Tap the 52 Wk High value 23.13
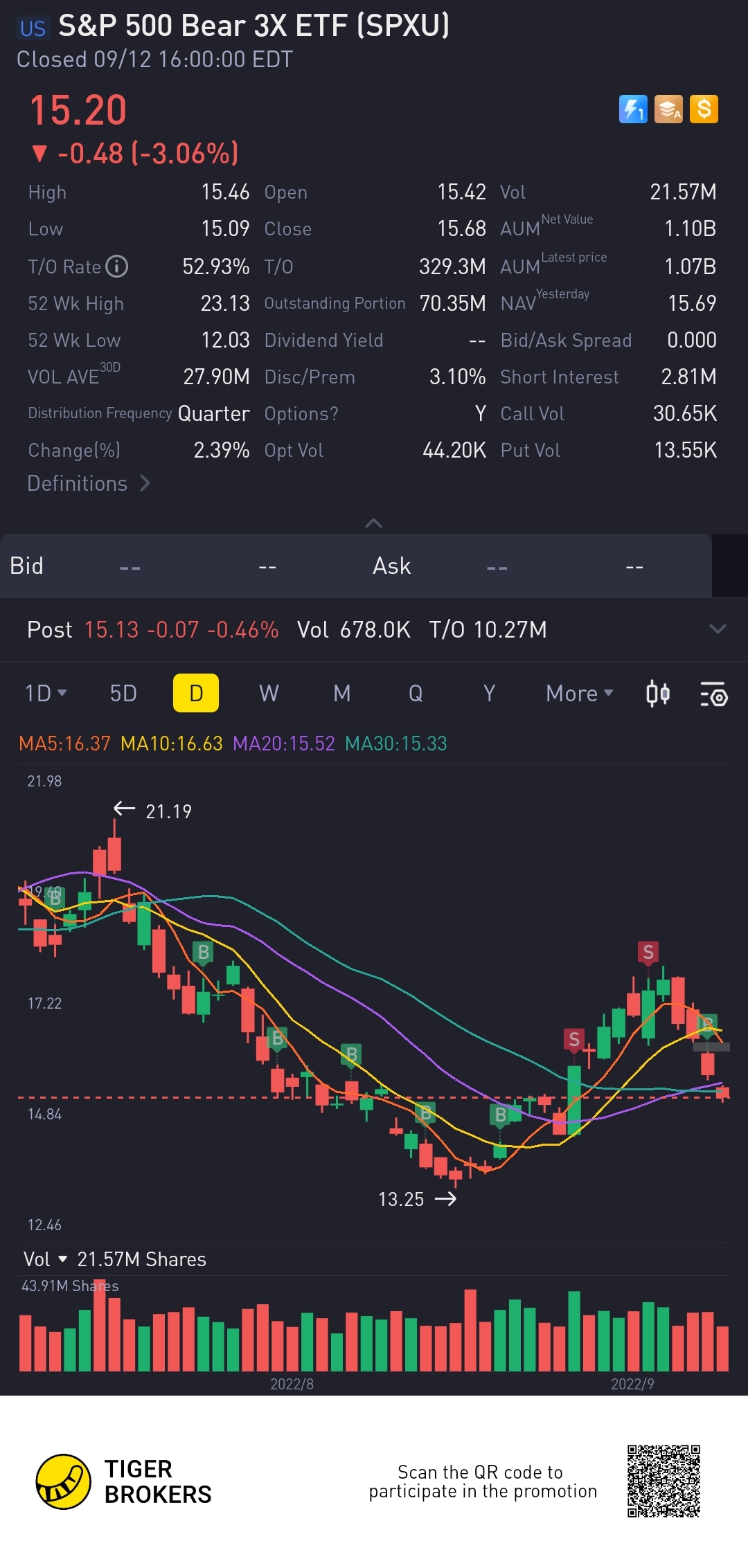 [225, 303]
